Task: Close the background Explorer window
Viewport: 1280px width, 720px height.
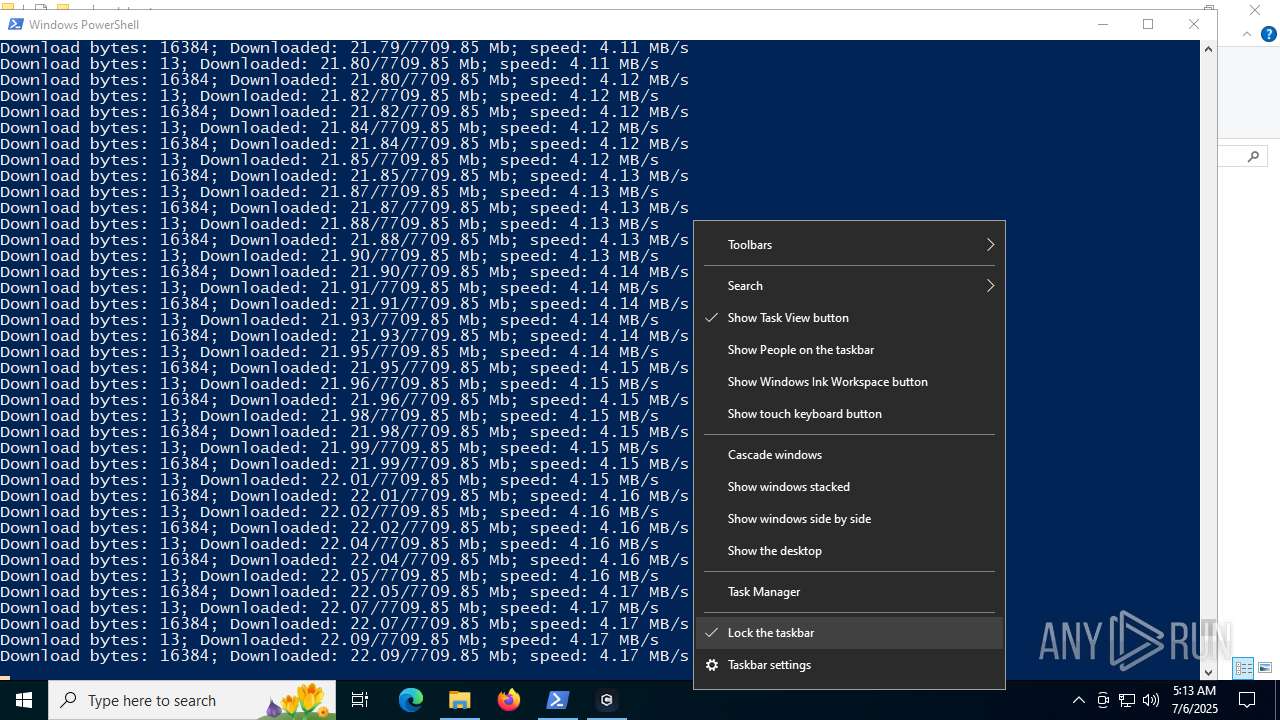Action: (1255, 10)
